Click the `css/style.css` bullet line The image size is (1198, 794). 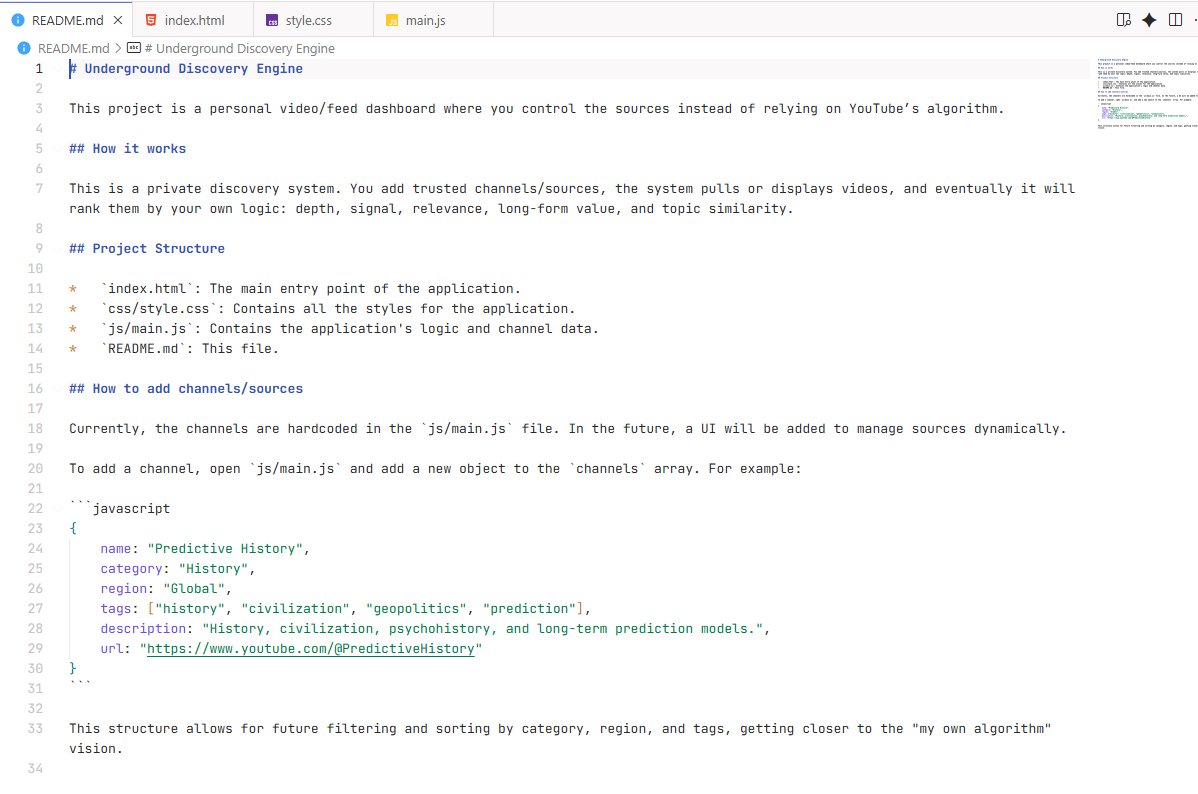click(x=322, y=309)
